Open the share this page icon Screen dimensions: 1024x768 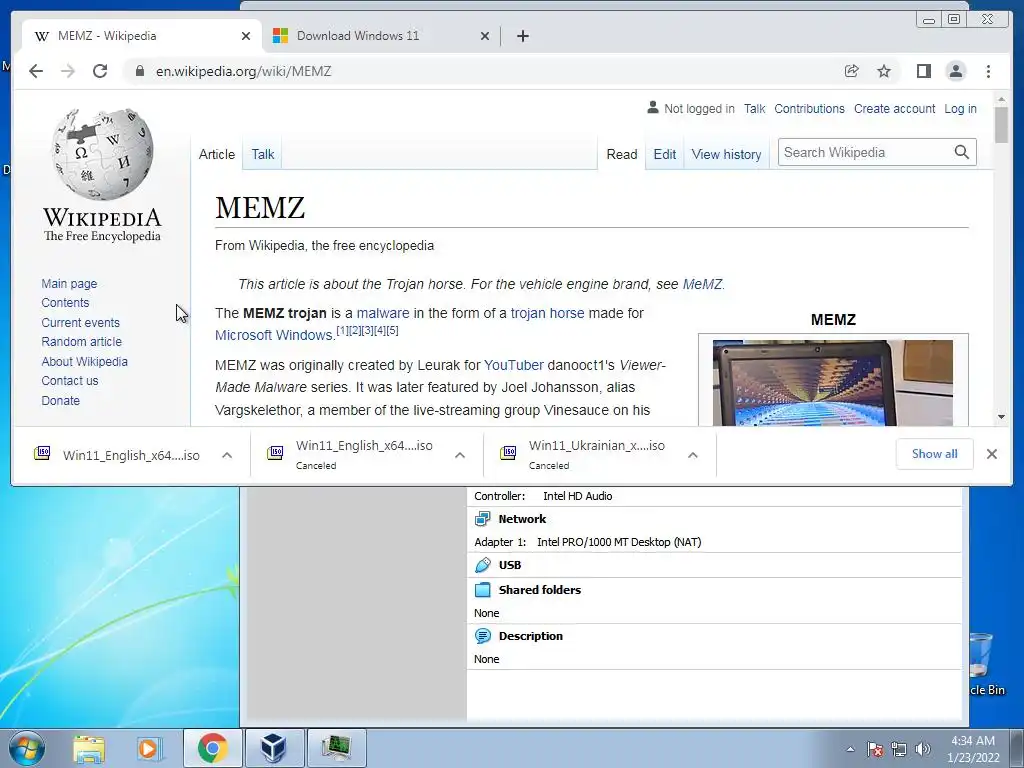pyautogui.click(x=852, y=71)
